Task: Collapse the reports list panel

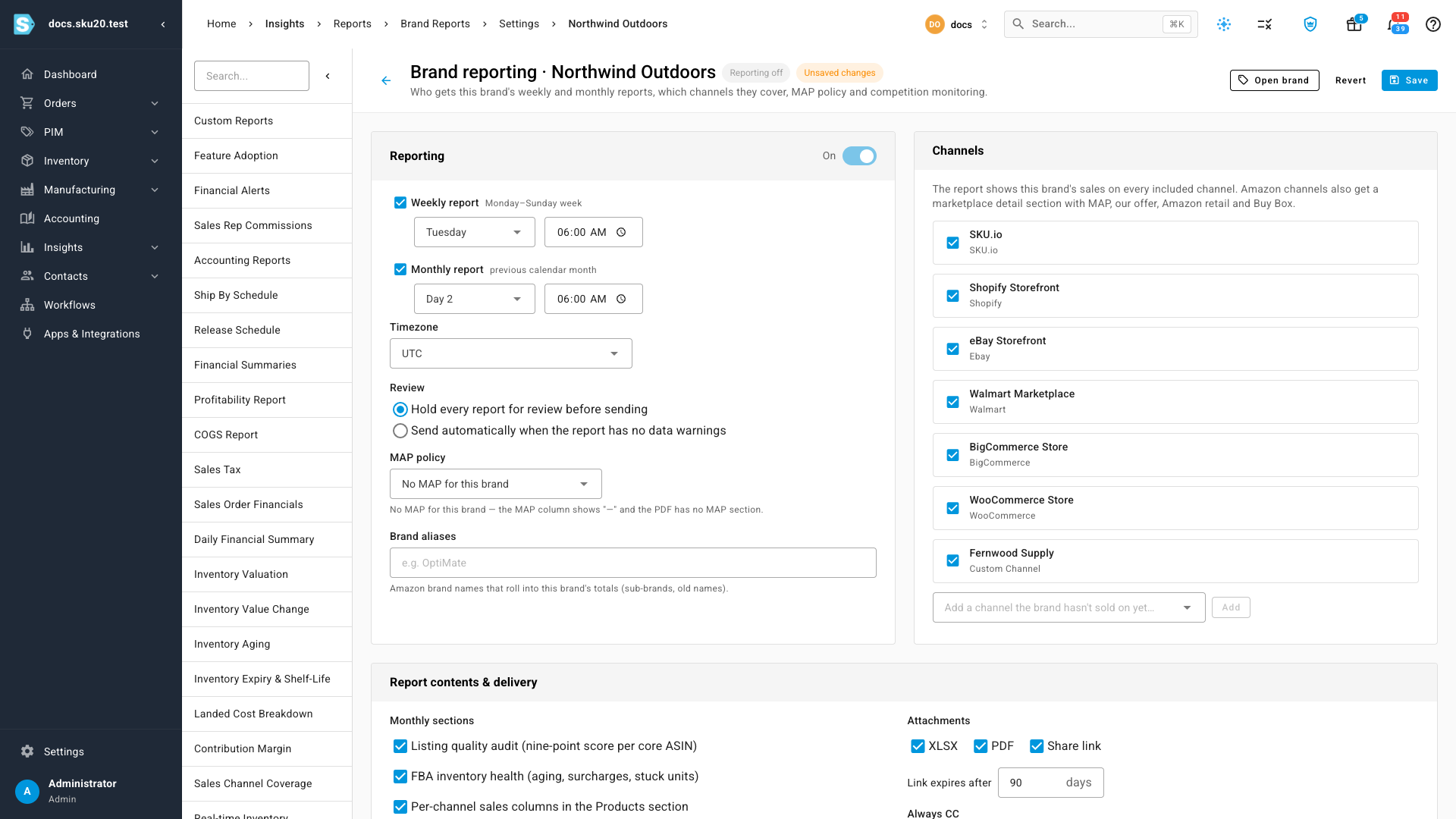Action: pyautogui.click(x=328, y=76)
